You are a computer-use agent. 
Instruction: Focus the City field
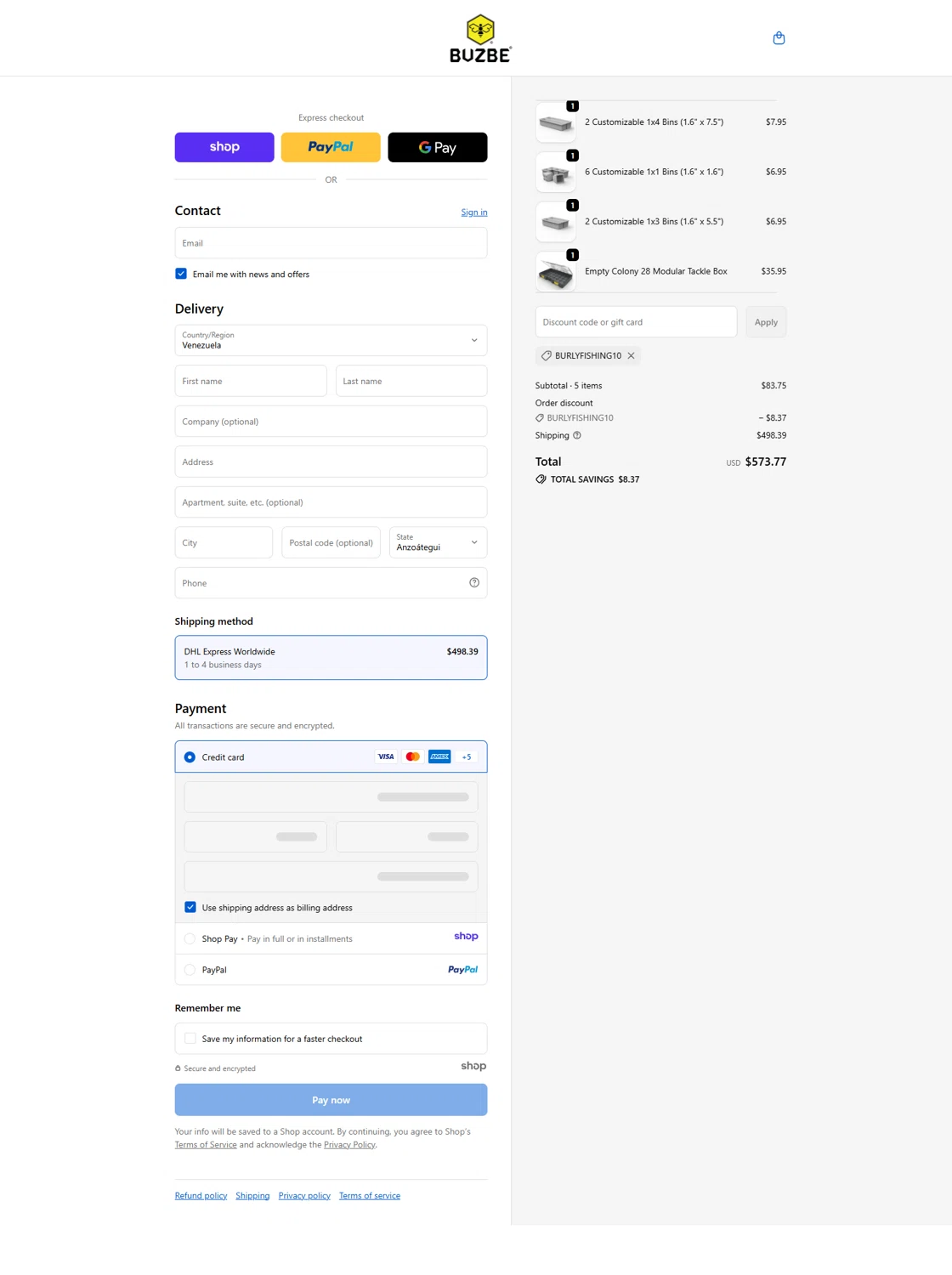pos(224,542)
